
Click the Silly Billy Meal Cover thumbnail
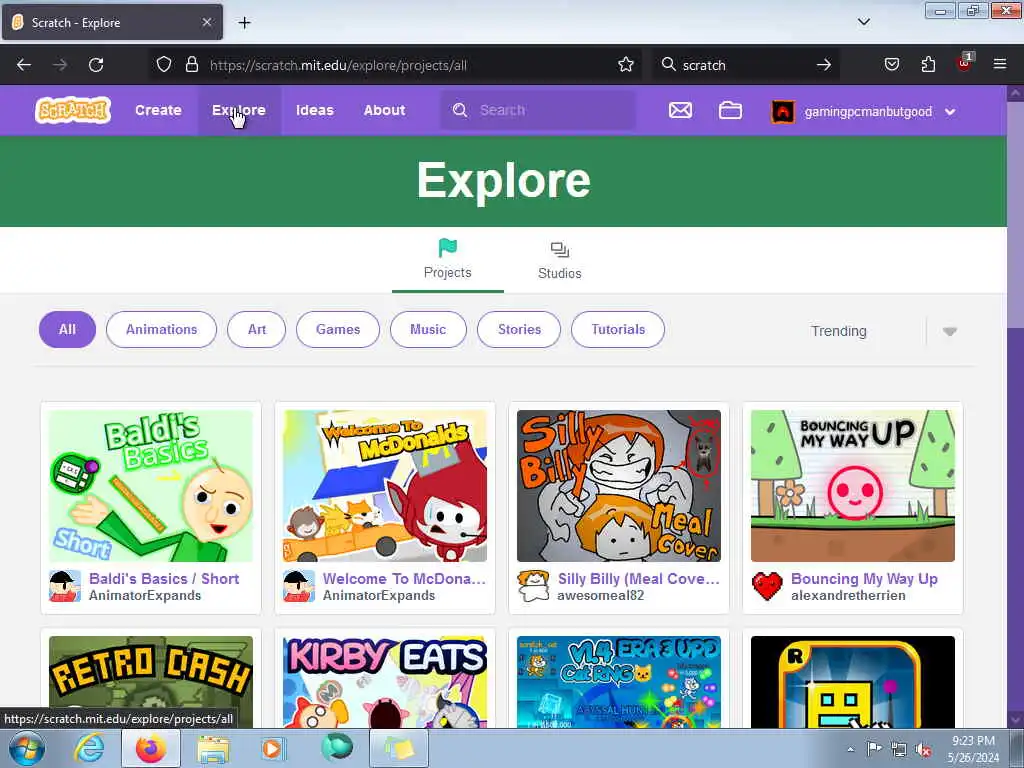[x=618, y=486]
